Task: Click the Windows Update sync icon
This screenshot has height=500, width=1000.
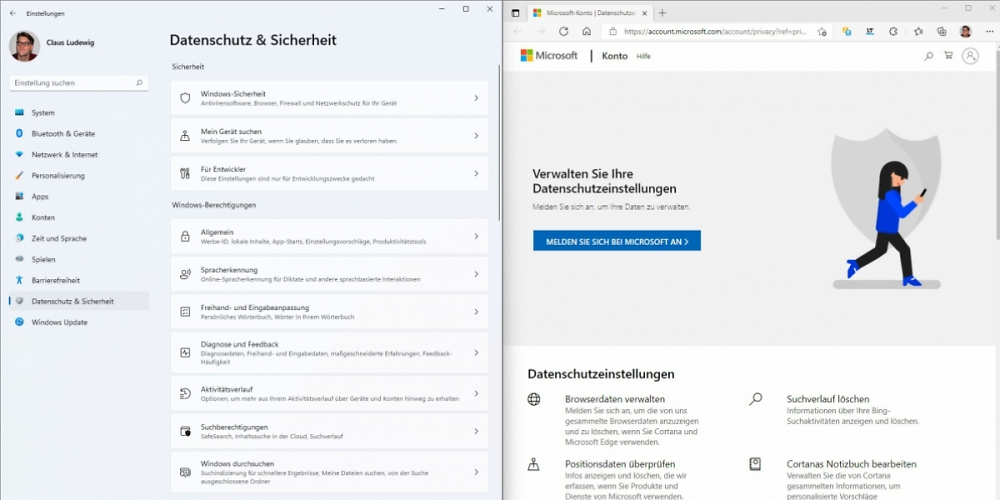Action: coord(19,322)
